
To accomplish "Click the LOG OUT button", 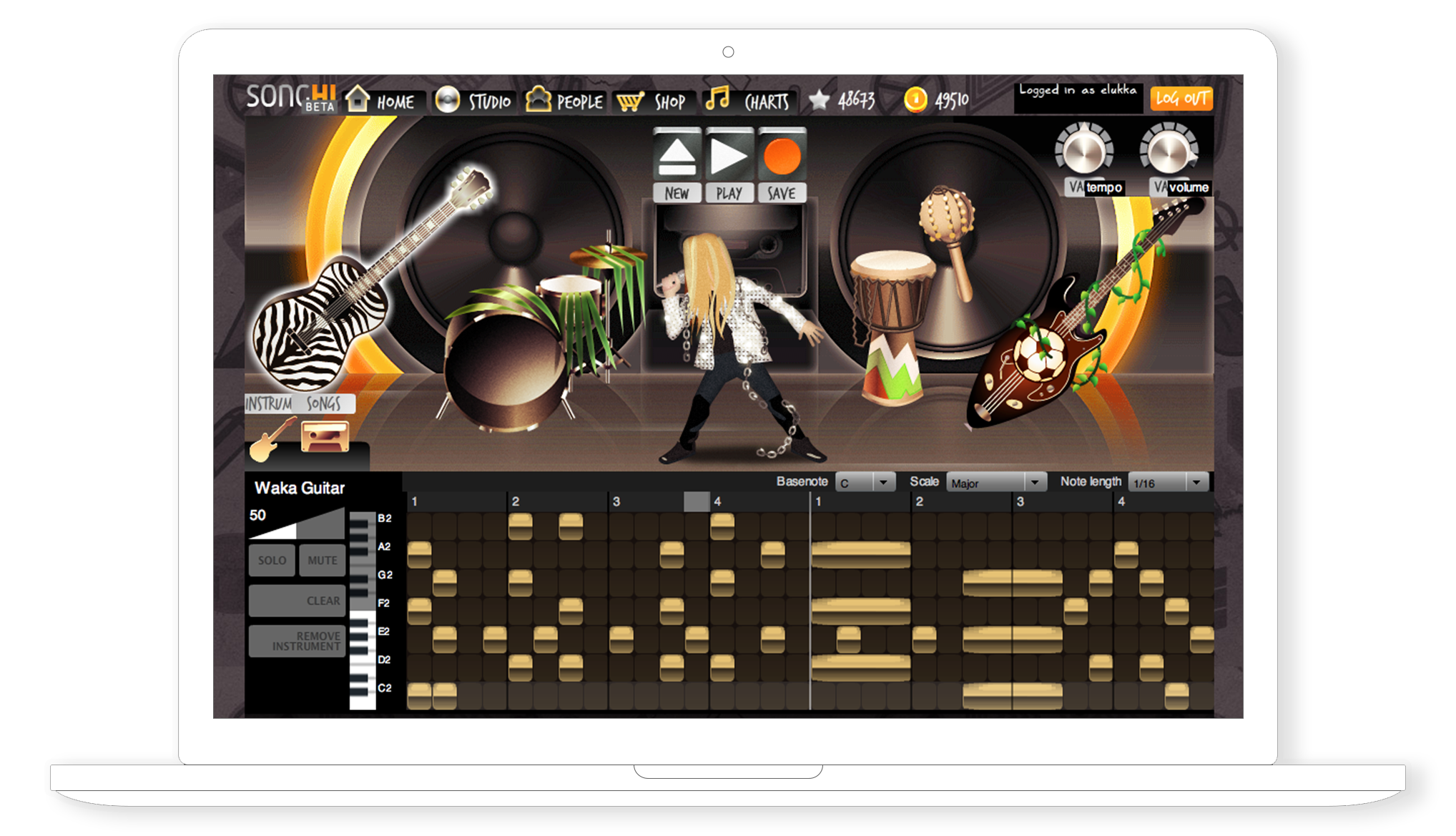I will 1181,98.
